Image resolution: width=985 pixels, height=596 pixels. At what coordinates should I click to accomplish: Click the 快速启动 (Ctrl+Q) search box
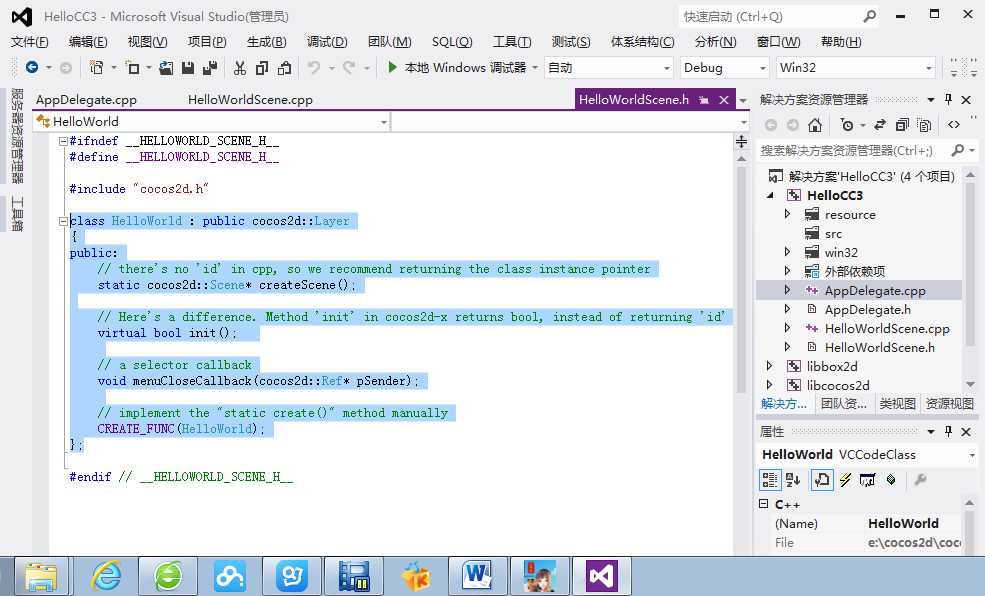pos(777,17)
